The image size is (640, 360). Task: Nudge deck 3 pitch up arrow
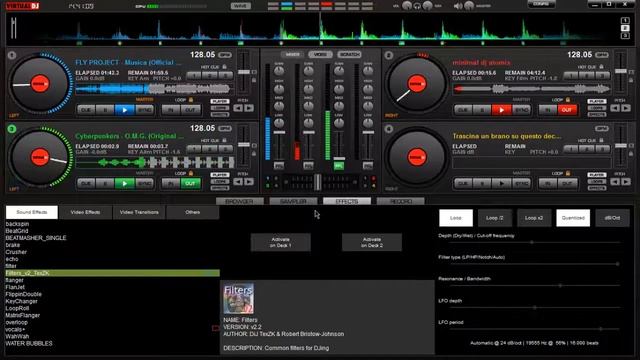(249, 182)
